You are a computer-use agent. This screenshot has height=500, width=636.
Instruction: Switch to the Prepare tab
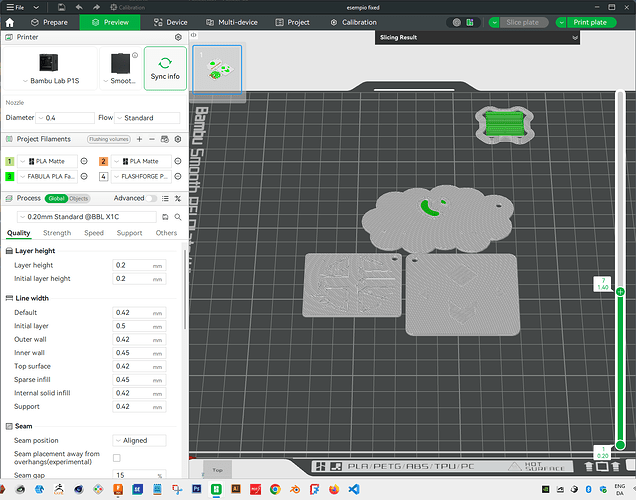[49, 22]
